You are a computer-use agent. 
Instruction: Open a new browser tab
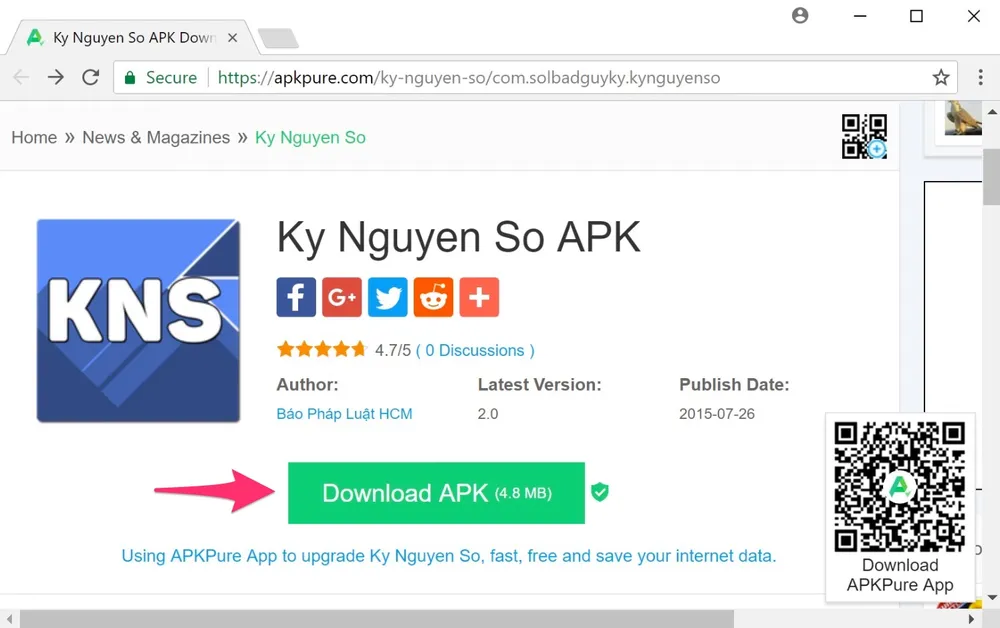[277, 38]
